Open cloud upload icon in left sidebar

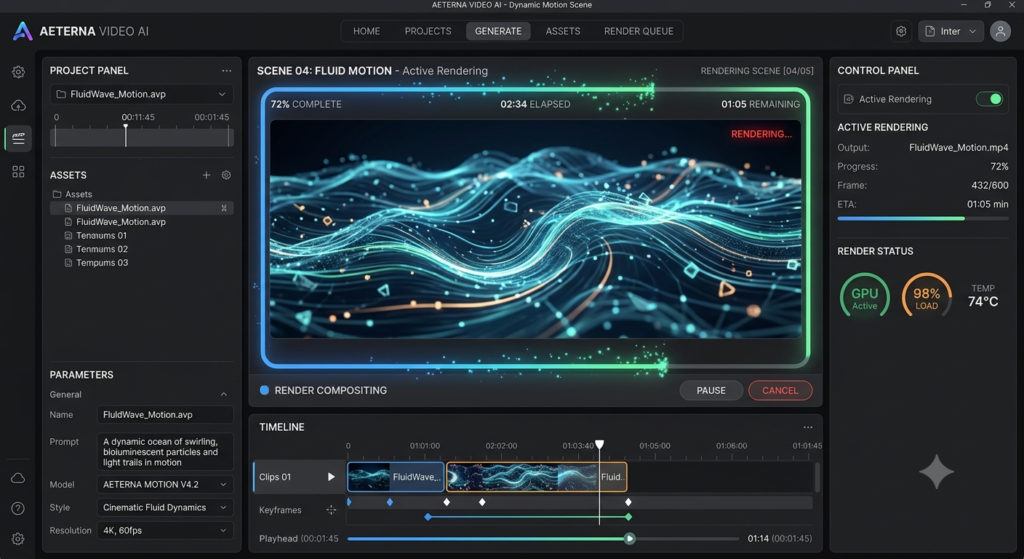tap(18, 105)
